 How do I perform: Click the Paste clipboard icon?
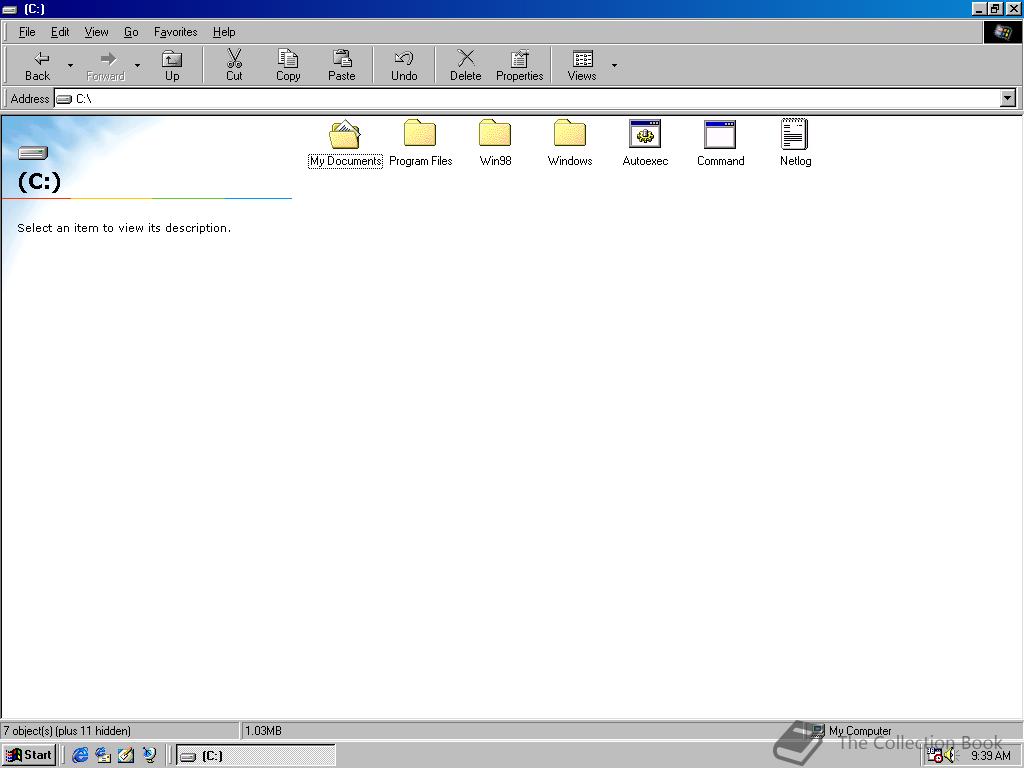342,65
